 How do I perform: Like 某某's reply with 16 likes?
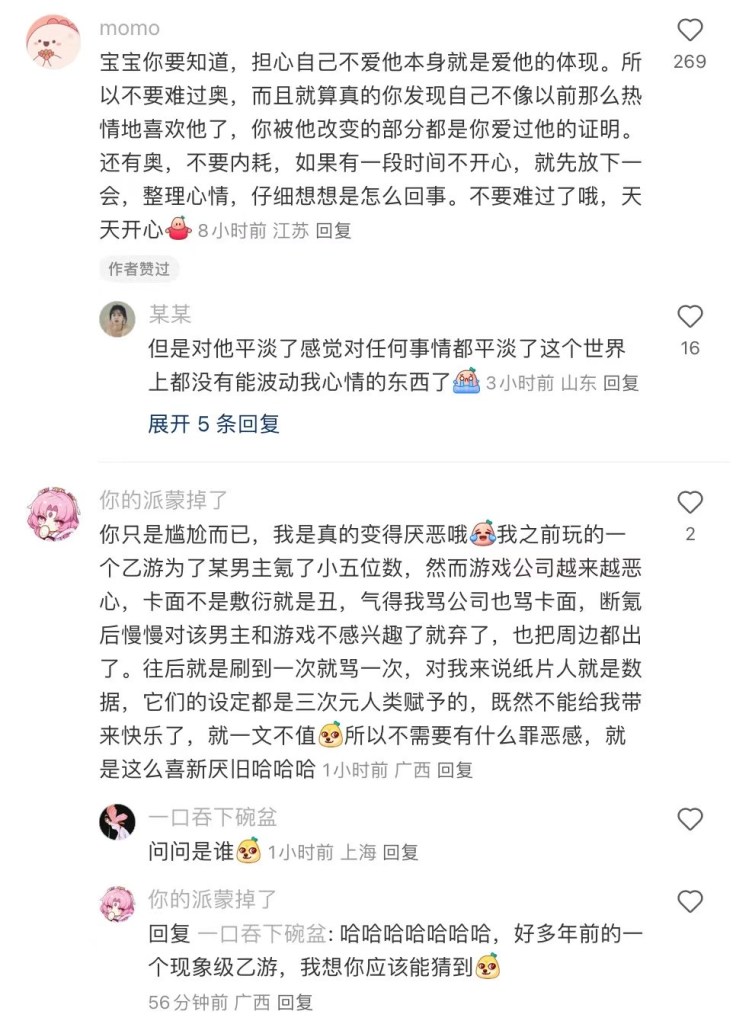690,317
